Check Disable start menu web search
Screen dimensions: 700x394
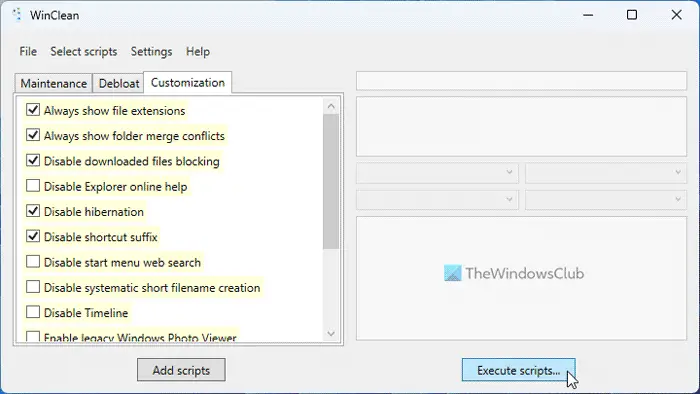33,261
